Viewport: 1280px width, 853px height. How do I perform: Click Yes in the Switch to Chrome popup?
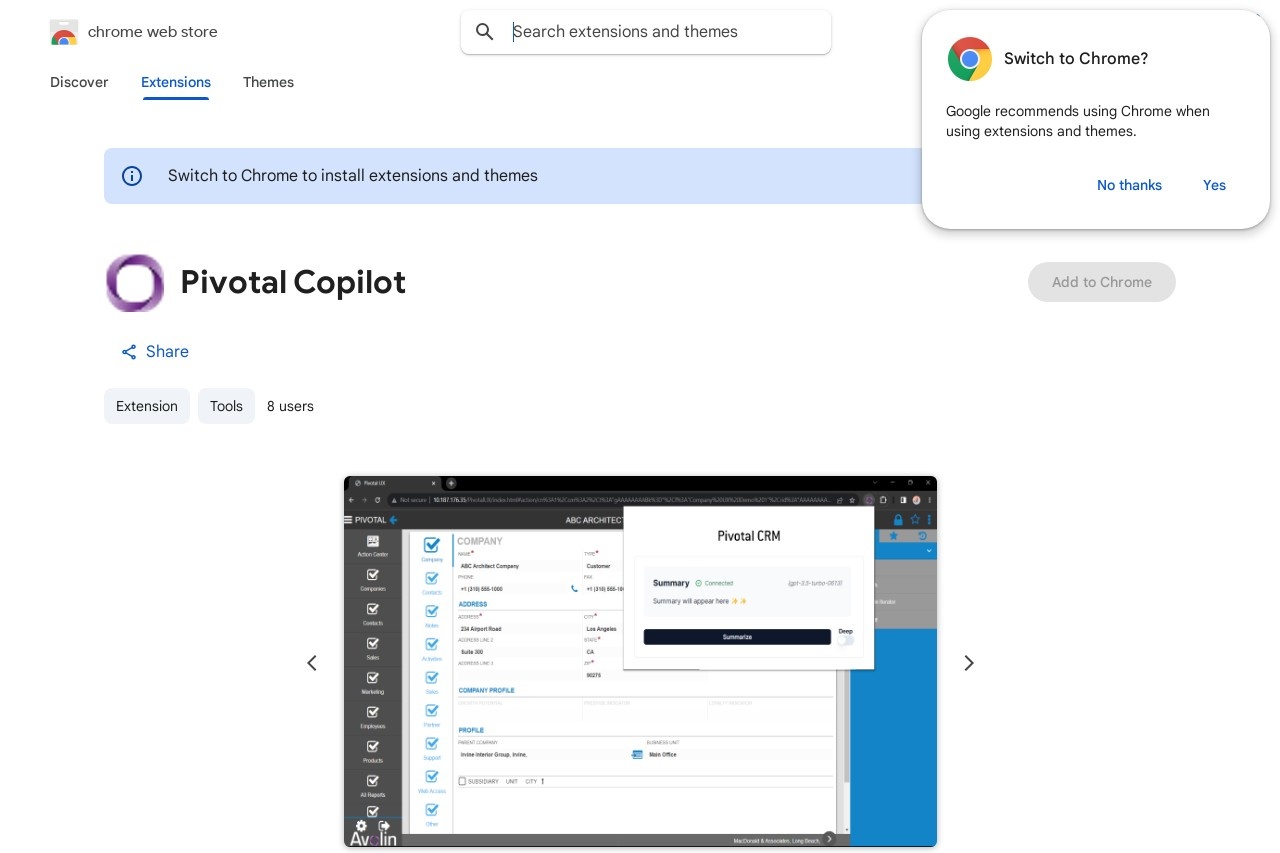click(1214, 185)
